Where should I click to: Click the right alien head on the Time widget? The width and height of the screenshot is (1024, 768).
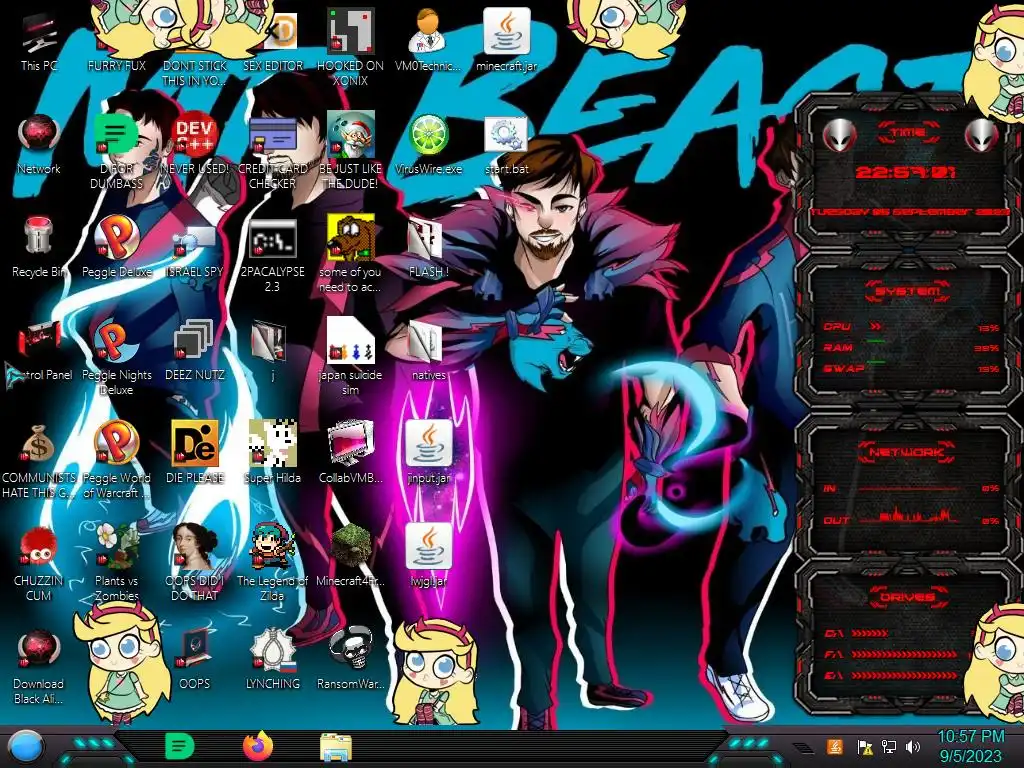982,136
